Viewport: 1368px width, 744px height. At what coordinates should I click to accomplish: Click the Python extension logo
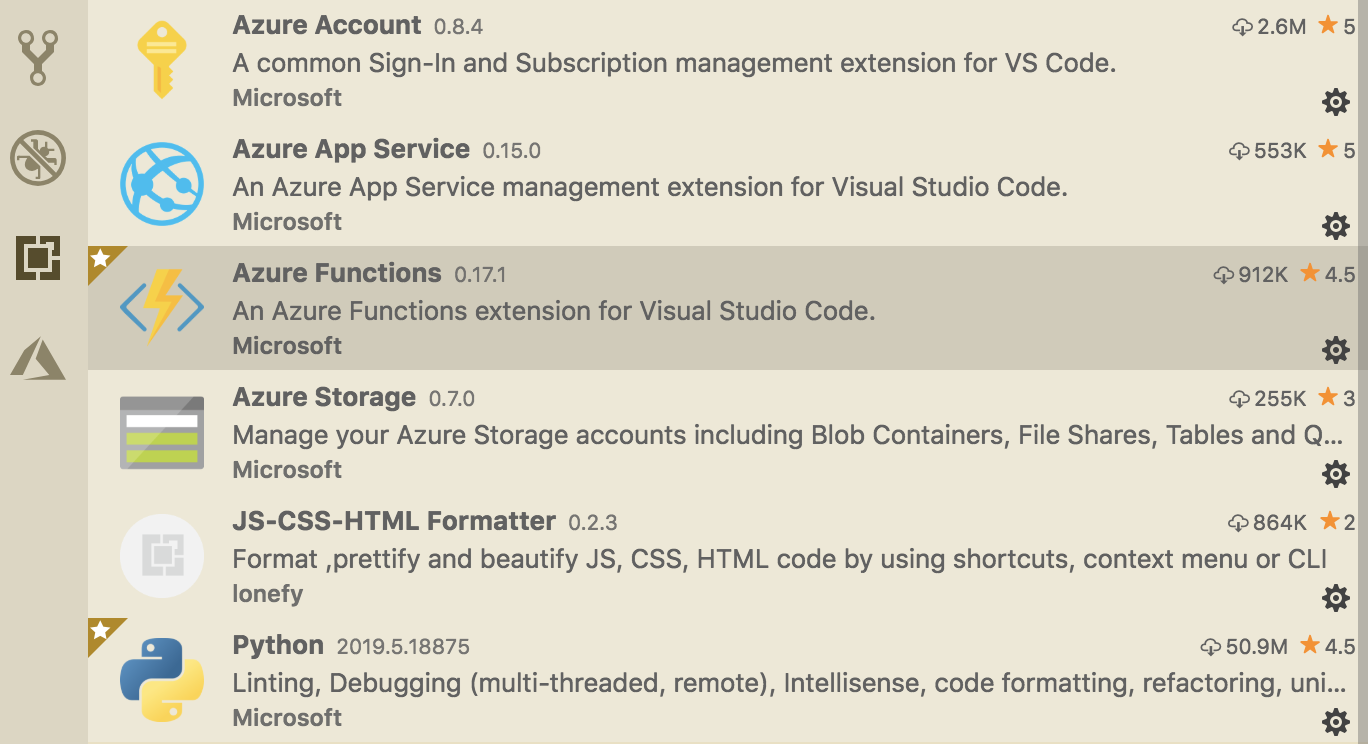point(162,680)
